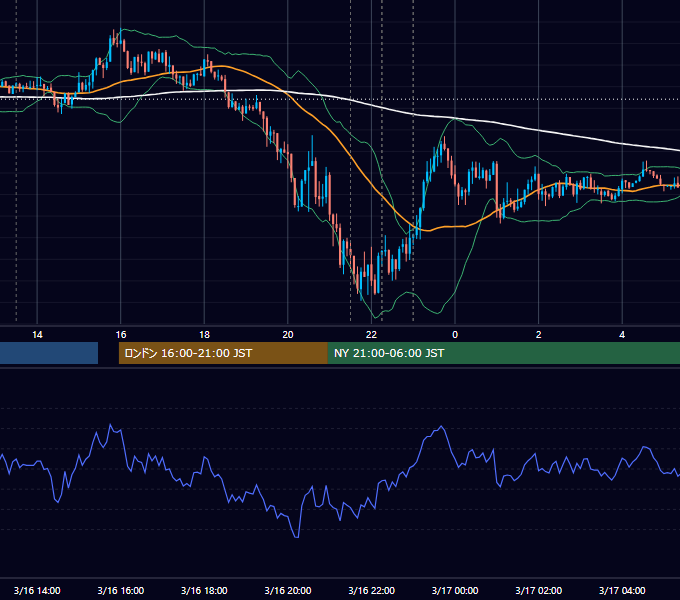Click the '16' hour label on chart axis

pos(121,335)
